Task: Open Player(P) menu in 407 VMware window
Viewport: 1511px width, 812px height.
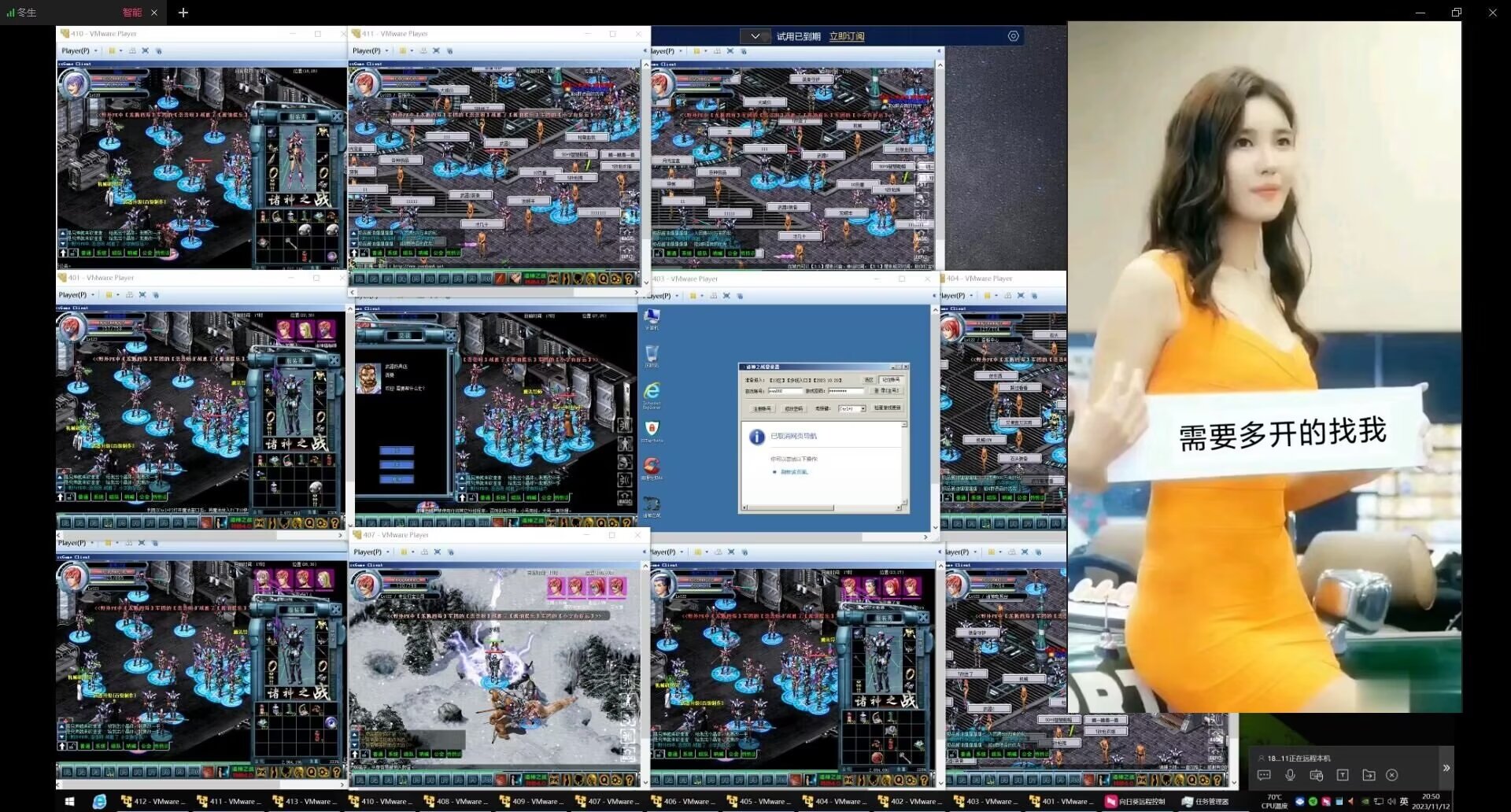Action: click(x=371, y=552)
